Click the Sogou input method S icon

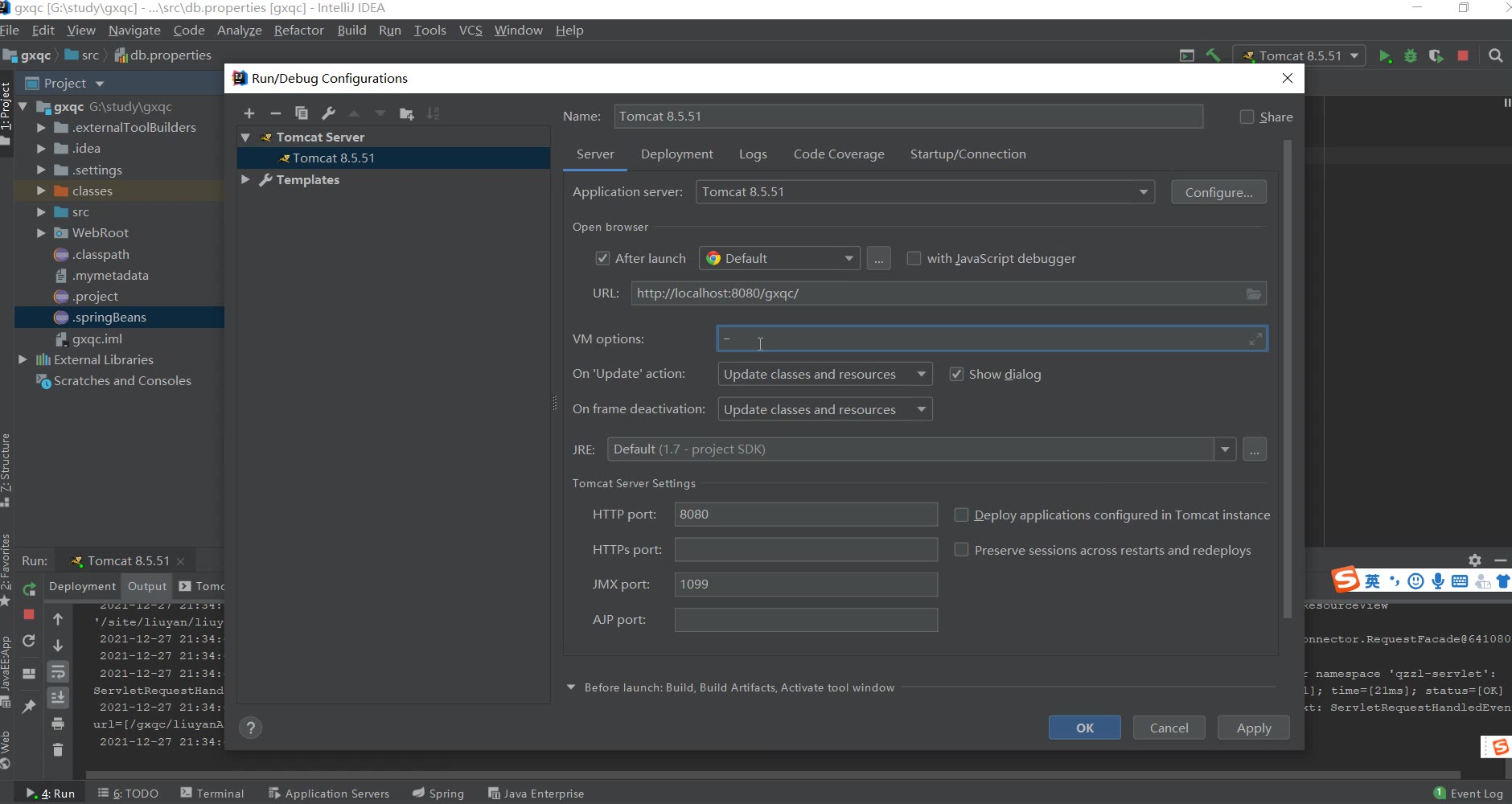(x=1346, y=579)
